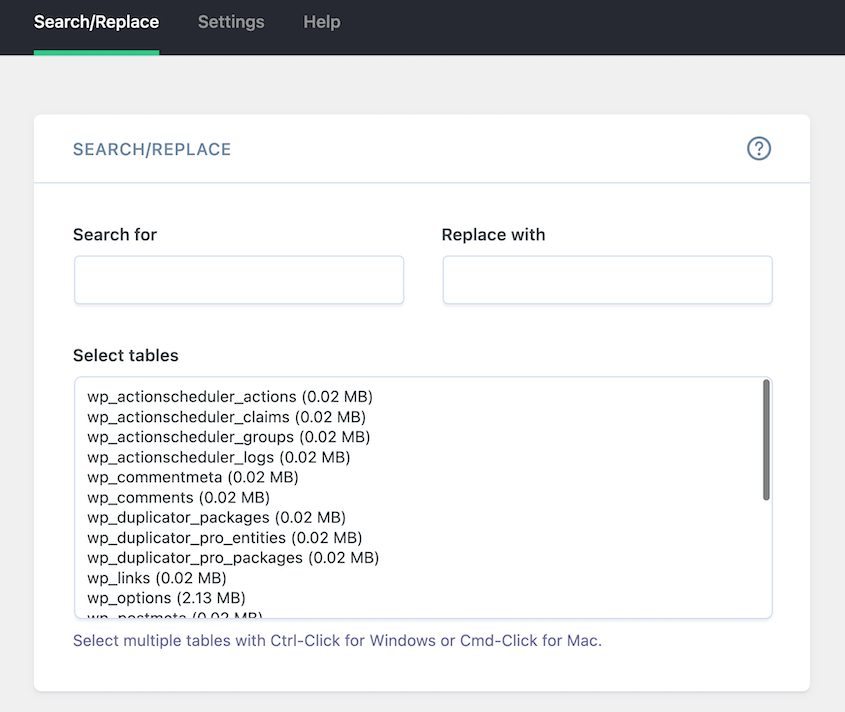This screenshot has height=712, width=845.
Task: Select the wp_links table
Action: [x=156, y=577]
